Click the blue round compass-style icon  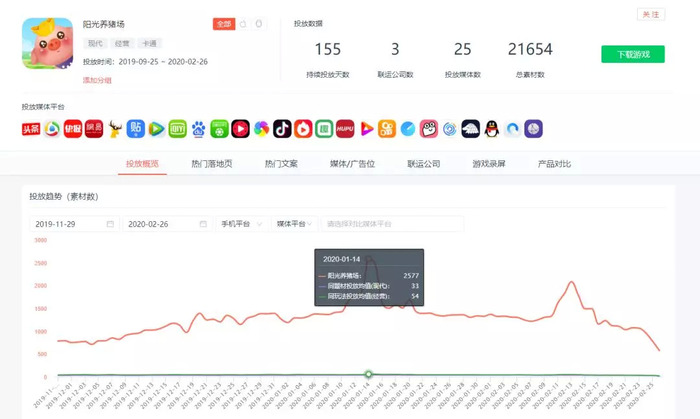[x=408, y=129]
